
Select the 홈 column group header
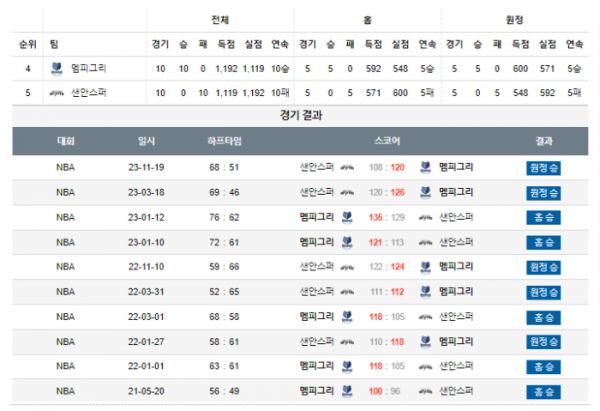click(368, 20)
